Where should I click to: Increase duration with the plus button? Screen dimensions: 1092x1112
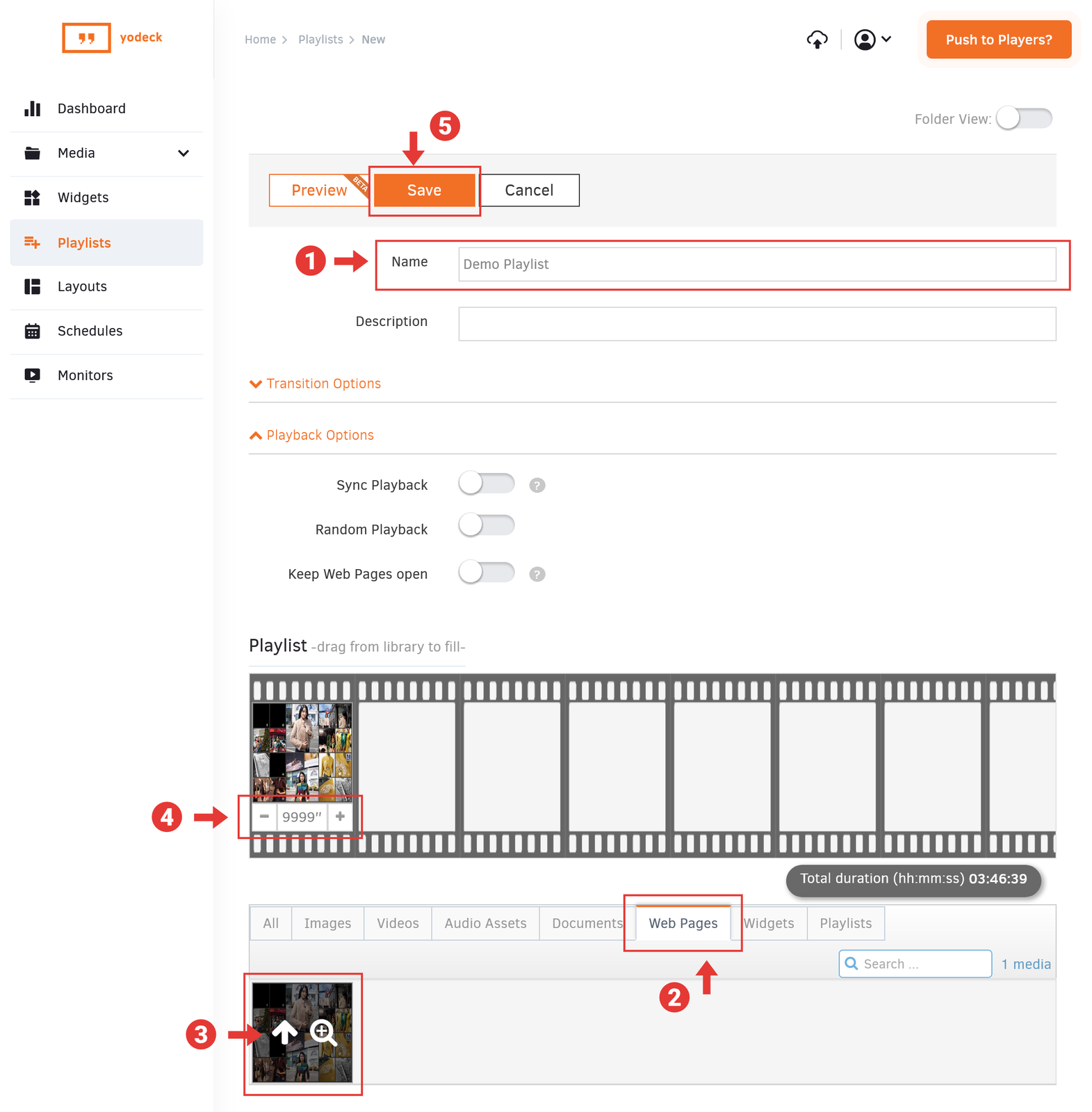(340, 817)
